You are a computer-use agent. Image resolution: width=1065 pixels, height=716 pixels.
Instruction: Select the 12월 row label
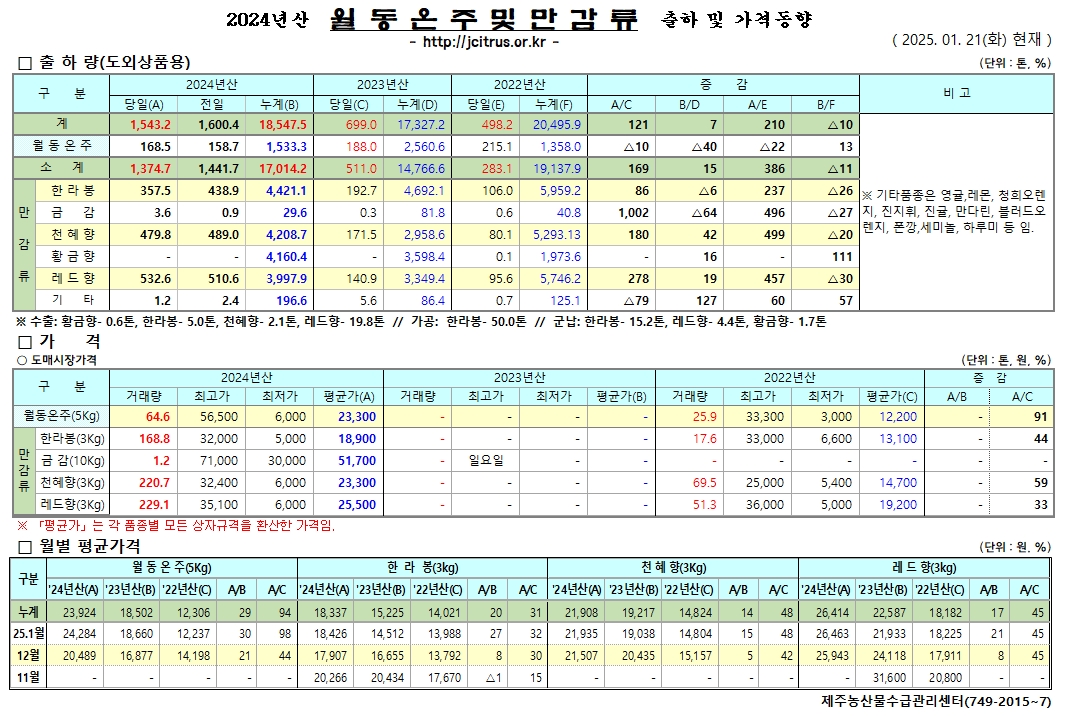[x=26, y=656]
